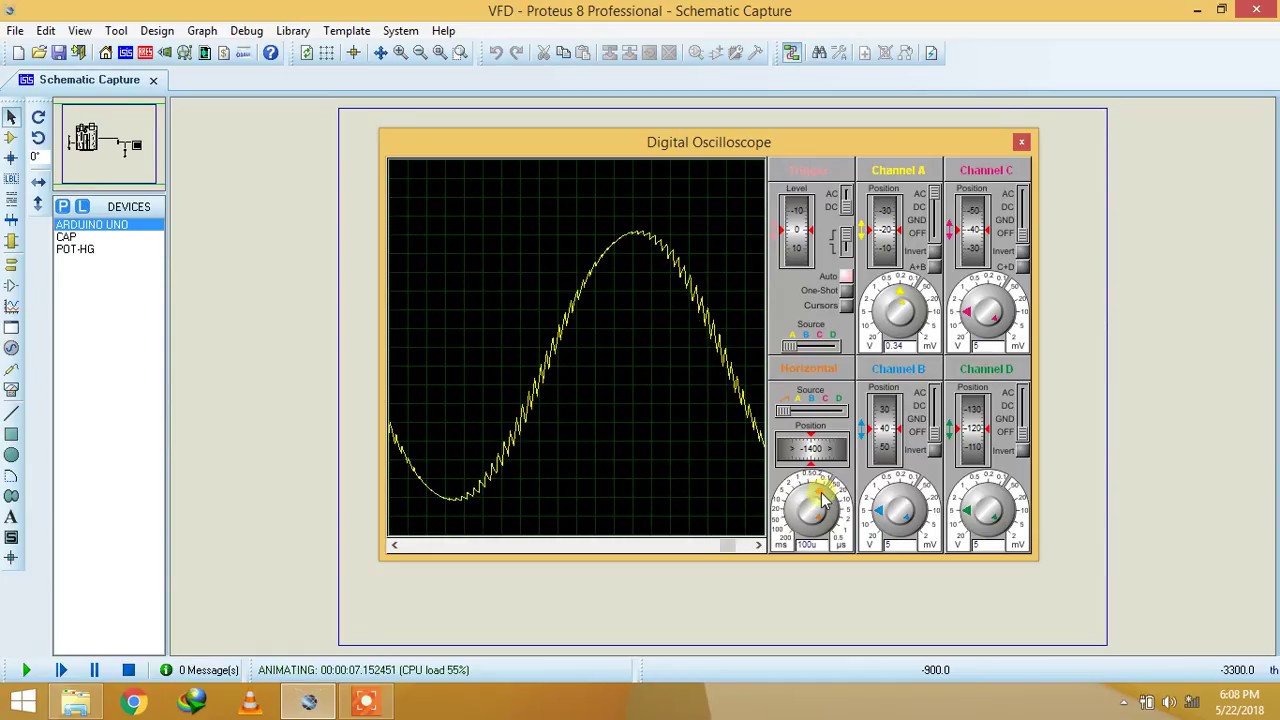The image size is (1280, 720).
Task: Open the red ARES PCB Layout toolbar icon
Action: [x=145, y=53]
